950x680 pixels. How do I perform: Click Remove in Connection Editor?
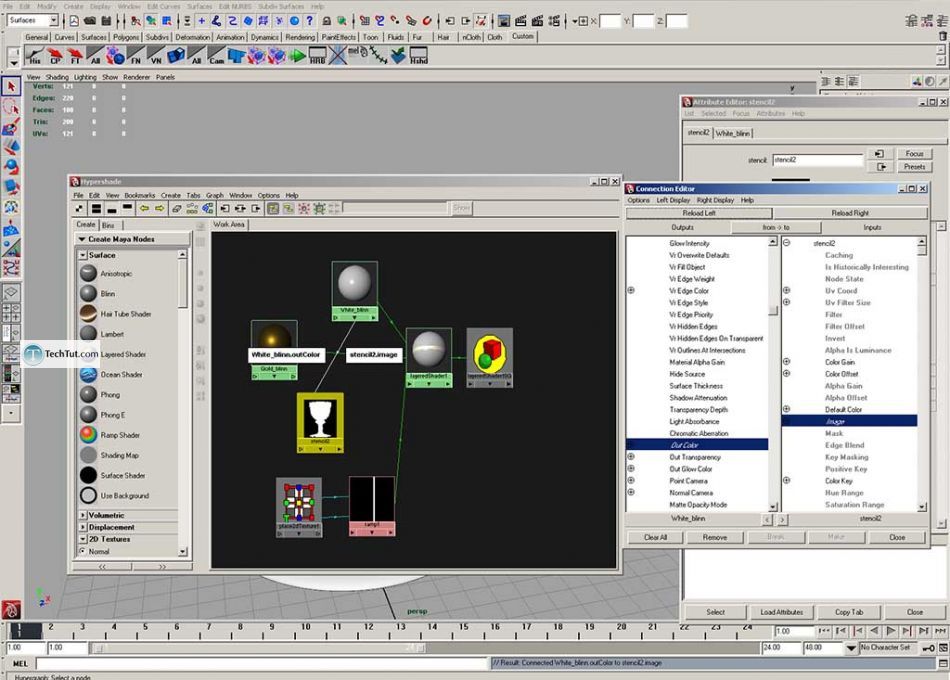coord(714,538)
